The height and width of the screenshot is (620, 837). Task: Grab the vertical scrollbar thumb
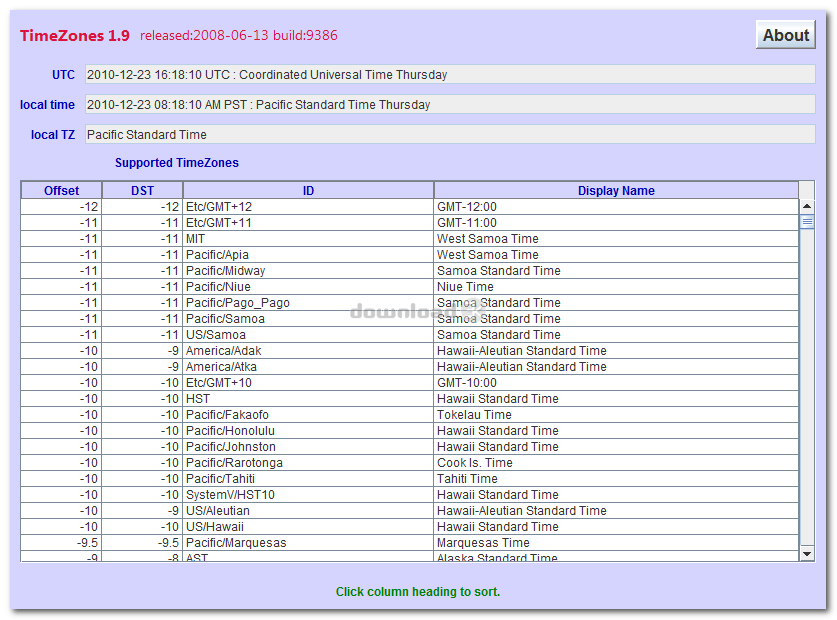coord(807,222)
